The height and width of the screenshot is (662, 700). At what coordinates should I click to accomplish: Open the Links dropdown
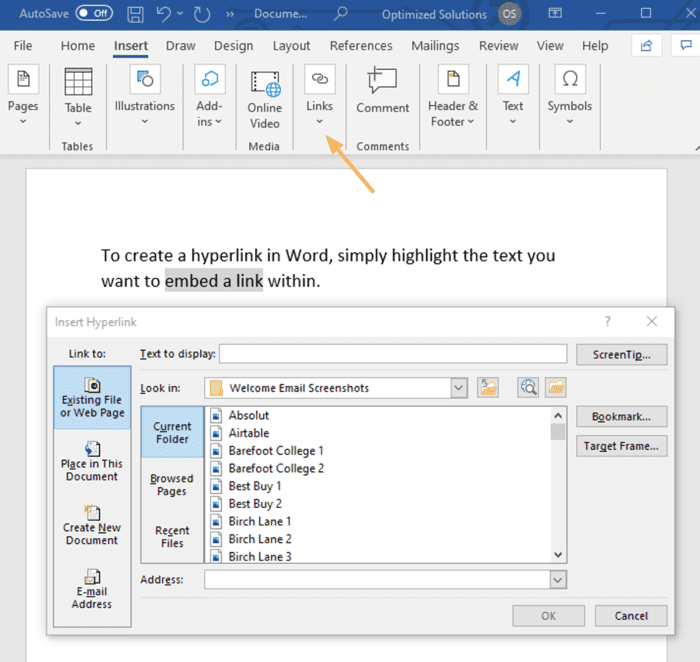(320, 96)
